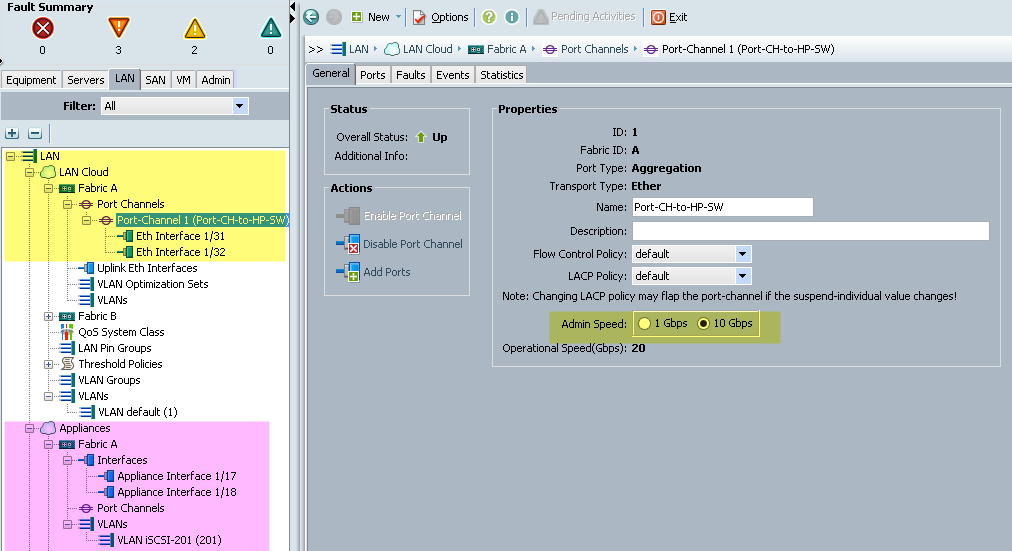
Task: Click the Uplink Eth Interfaces icon
Action: (86, 268)
